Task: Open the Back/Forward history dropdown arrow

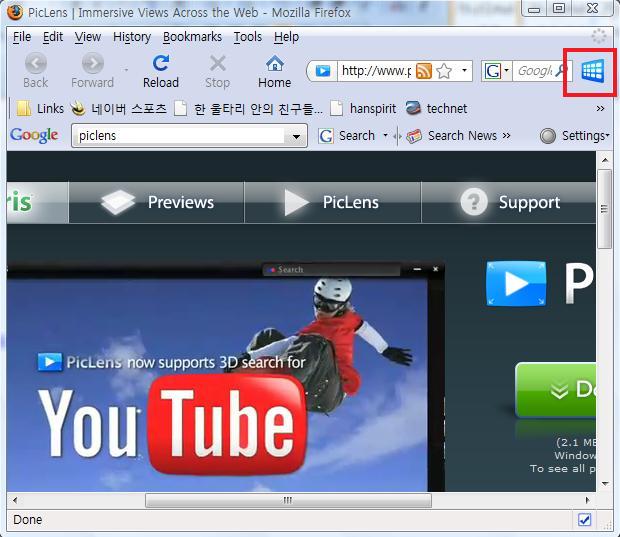Action: tap(127, 70)
